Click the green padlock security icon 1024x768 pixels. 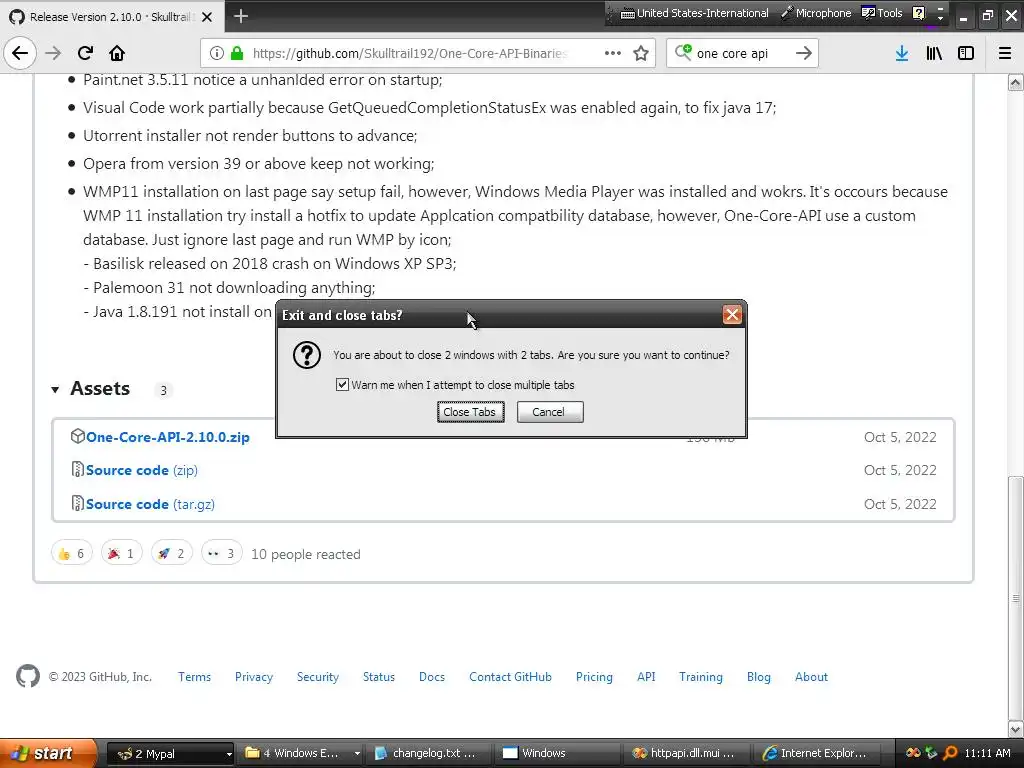237,53
